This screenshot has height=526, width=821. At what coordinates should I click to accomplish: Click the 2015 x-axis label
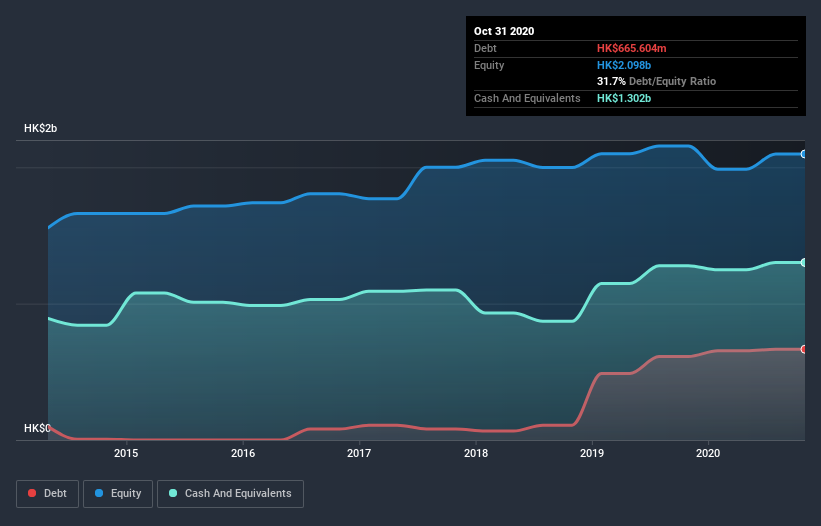126,453
